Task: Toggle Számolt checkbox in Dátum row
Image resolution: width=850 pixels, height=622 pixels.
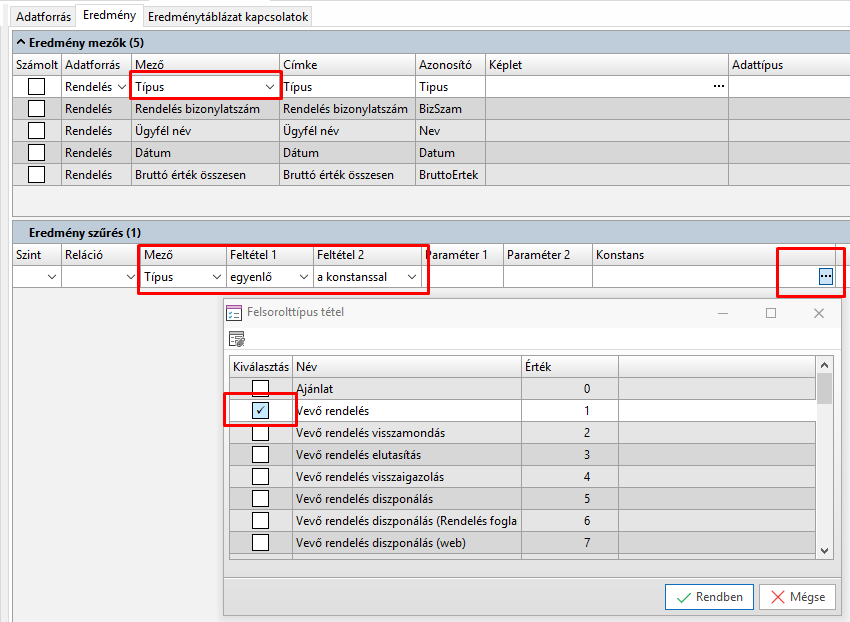Action: [x=36, y=153]
